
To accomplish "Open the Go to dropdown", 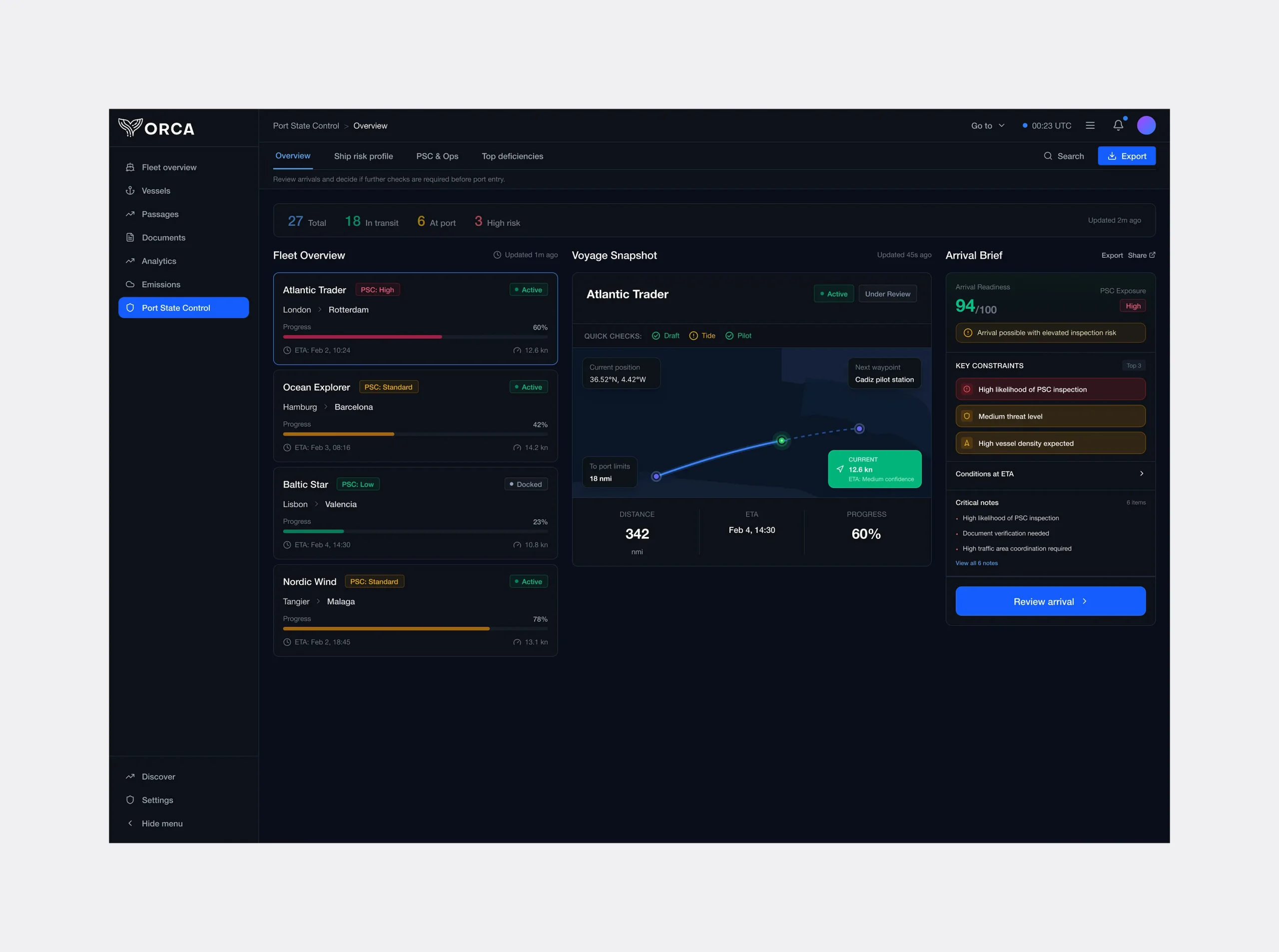I will [987, 126].
